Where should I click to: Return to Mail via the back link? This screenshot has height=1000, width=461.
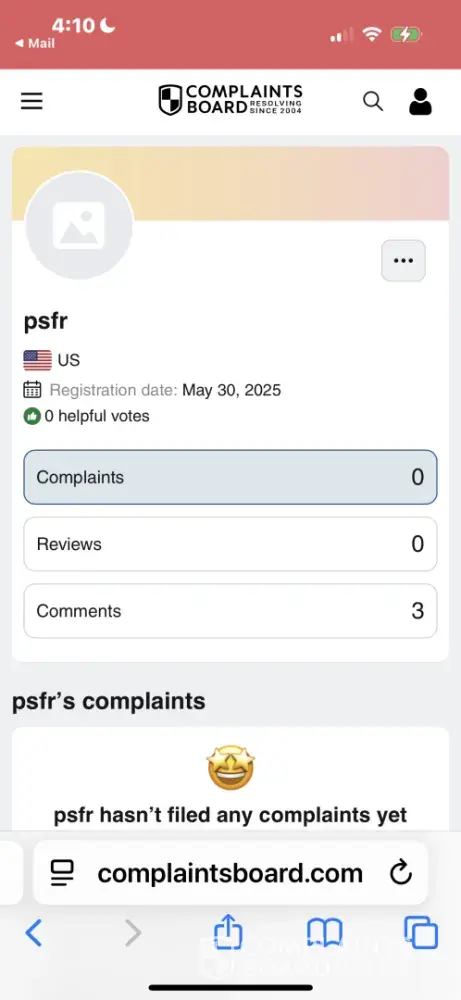(35, 43)
